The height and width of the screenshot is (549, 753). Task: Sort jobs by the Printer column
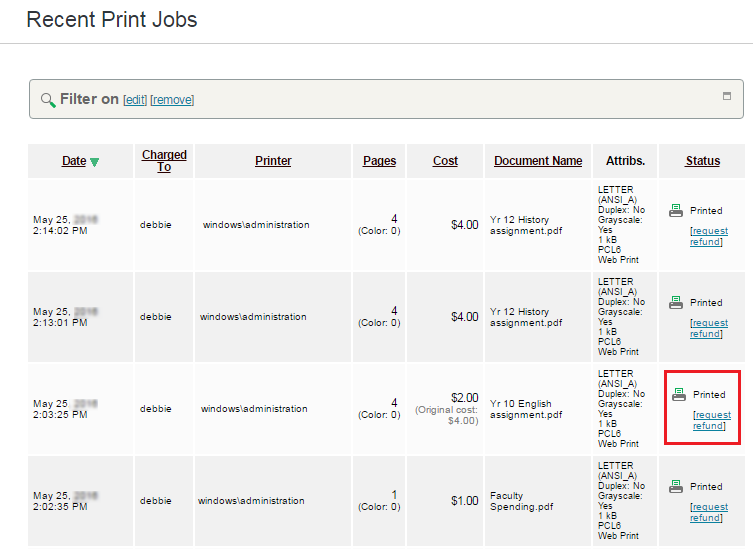[x=273, y=161]
